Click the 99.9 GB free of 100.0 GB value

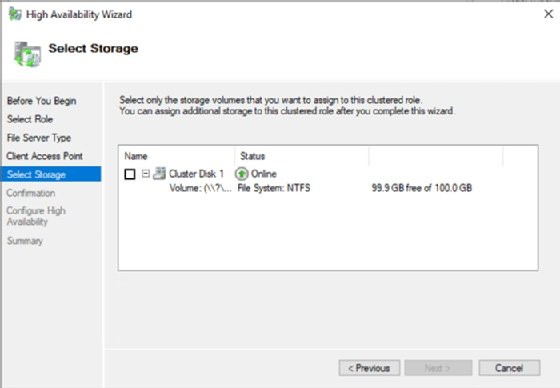point(421,188)
